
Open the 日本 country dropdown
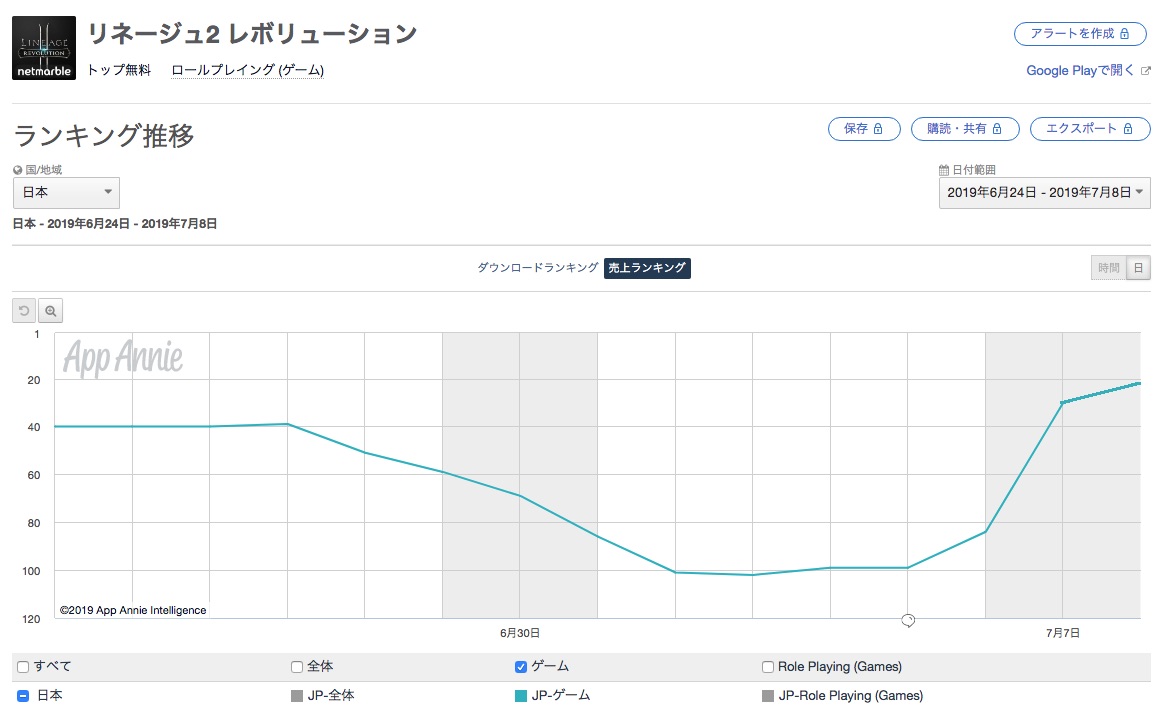coord(66,192)
